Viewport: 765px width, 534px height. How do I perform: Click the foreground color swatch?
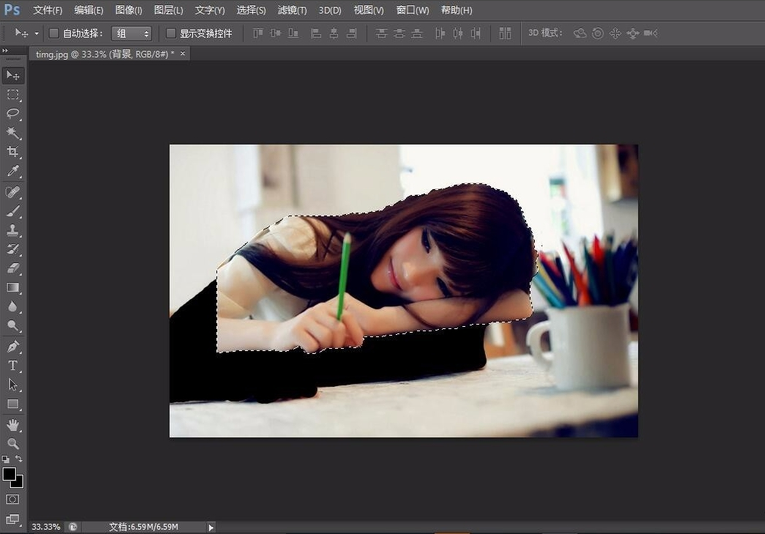9,473
